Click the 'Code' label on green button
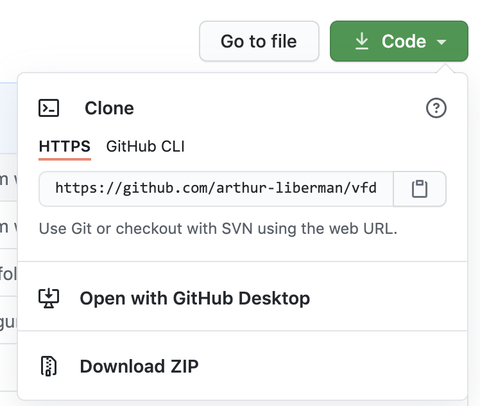The image size is (480, 406). (x=404, y=41)
